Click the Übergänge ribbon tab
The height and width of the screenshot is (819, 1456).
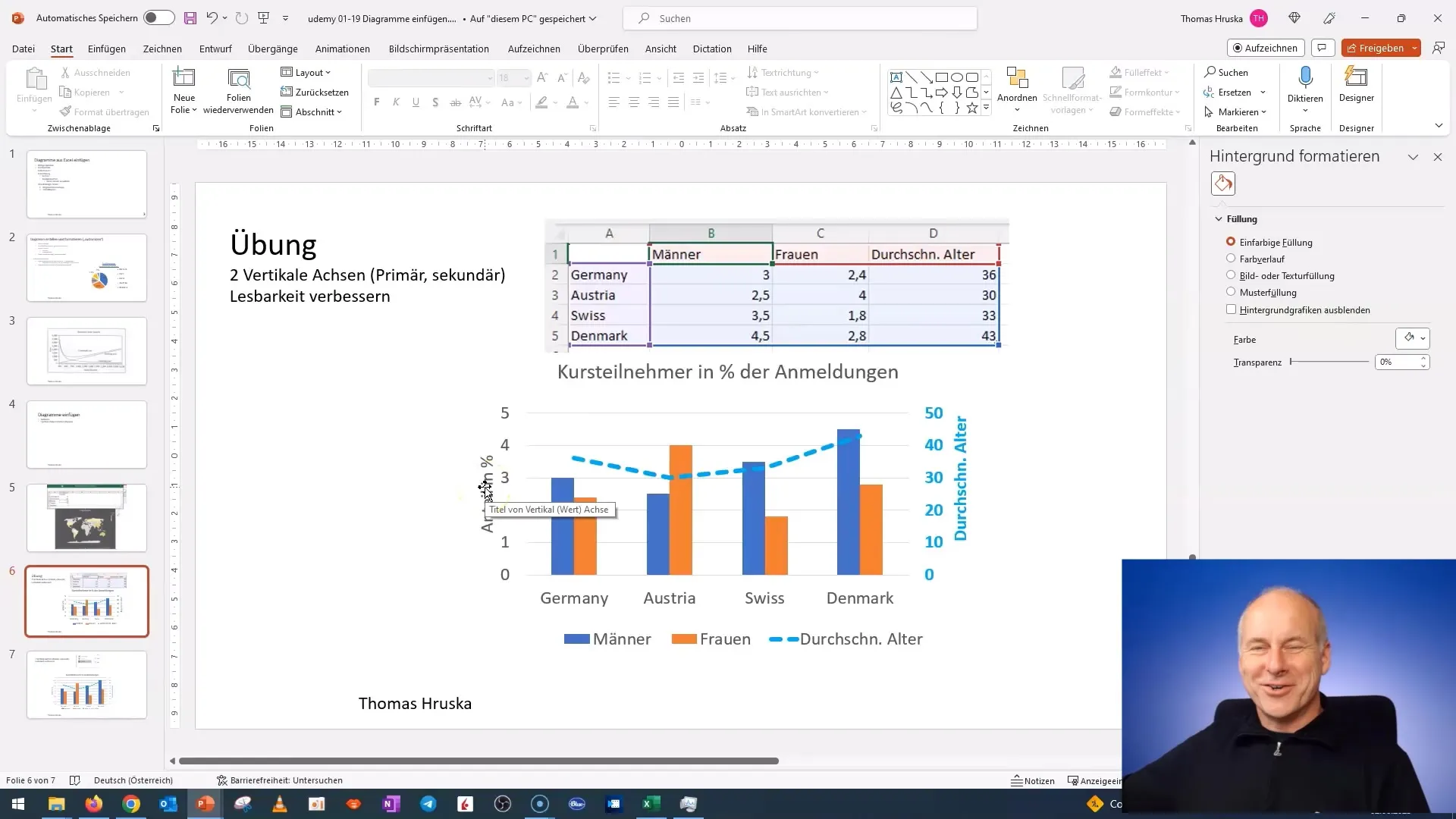pyautogui.click(x=272, y=48)
